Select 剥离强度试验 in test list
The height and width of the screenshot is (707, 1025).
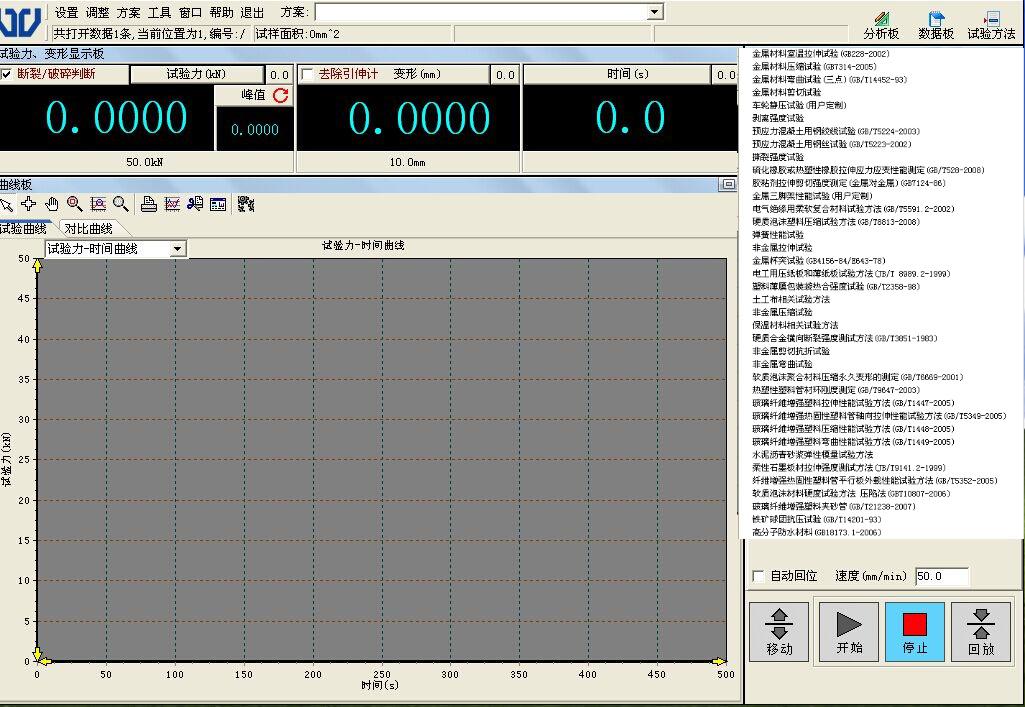coord(778,118)
